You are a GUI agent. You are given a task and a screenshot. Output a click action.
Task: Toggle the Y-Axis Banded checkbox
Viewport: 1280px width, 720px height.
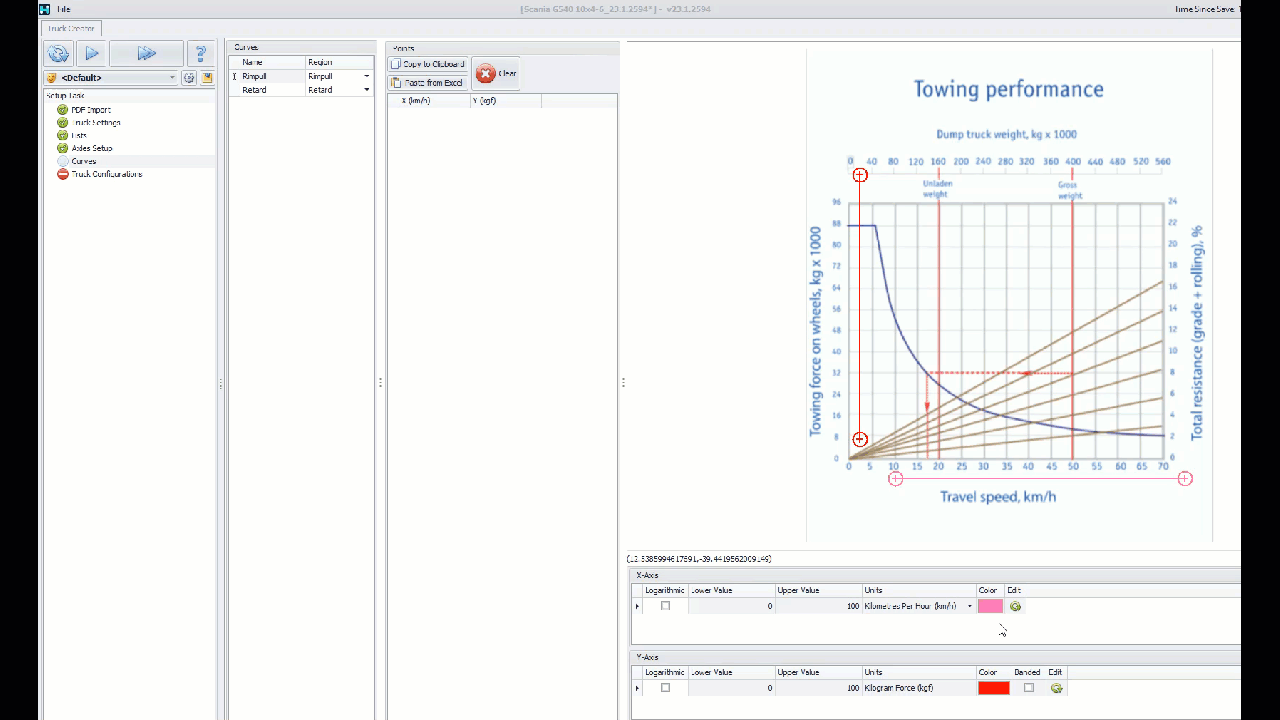[1028, 688]
